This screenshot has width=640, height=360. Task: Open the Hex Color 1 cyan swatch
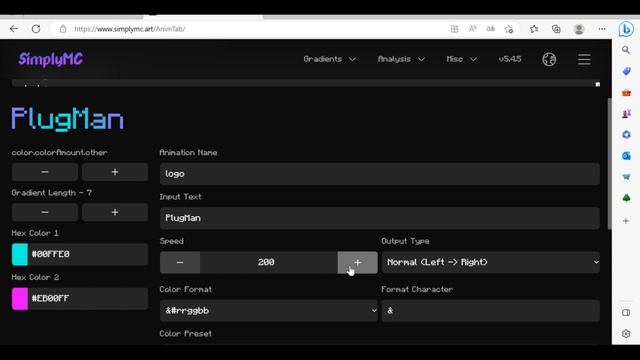pos(20,254)
